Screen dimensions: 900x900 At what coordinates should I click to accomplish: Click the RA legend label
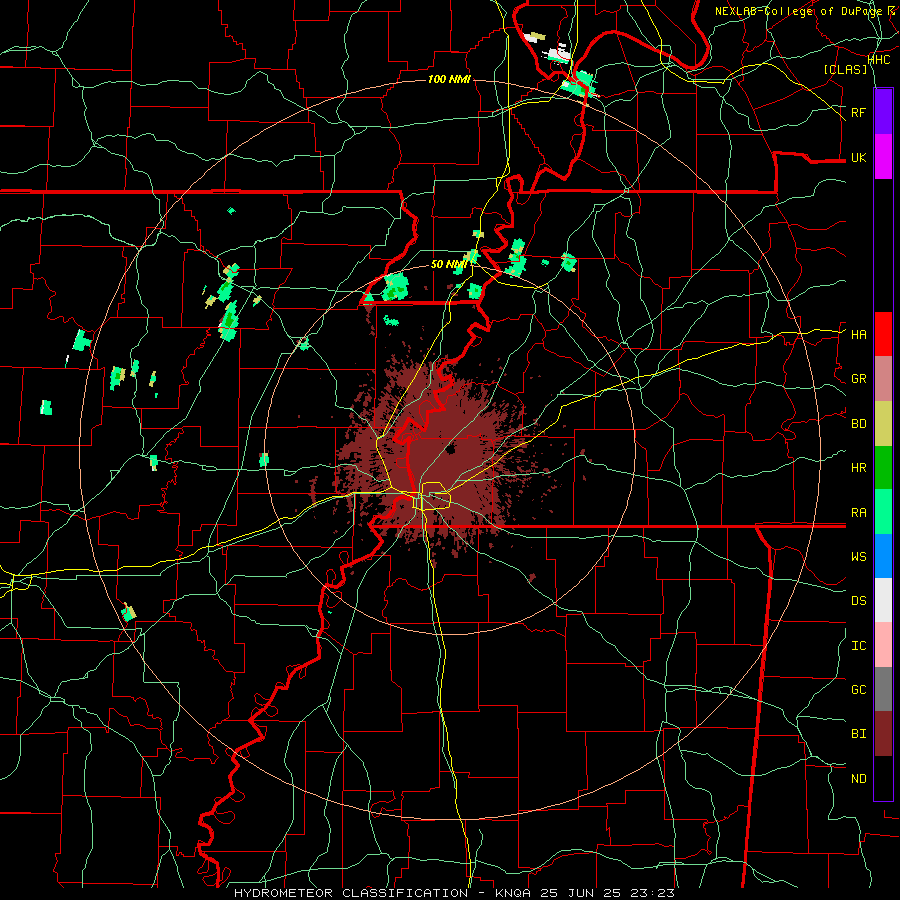tap(858, 513)
